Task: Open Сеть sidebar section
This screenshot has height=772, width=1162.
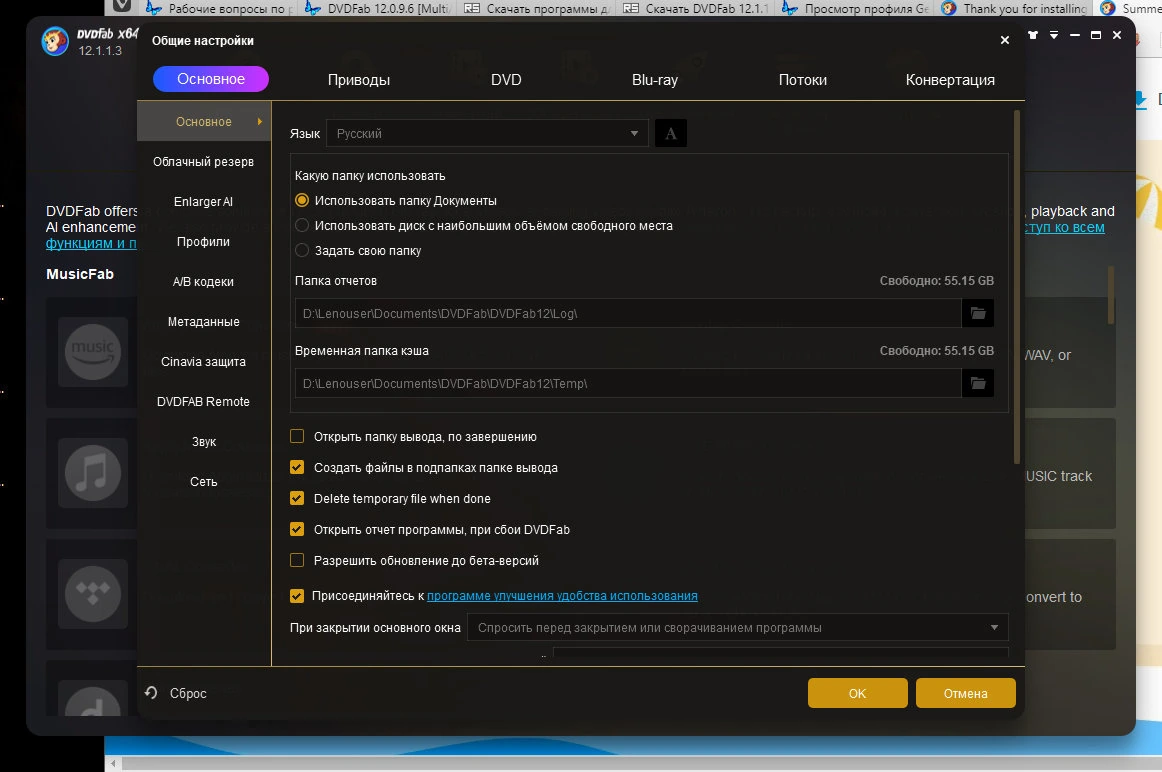Action: pos(204,482)
